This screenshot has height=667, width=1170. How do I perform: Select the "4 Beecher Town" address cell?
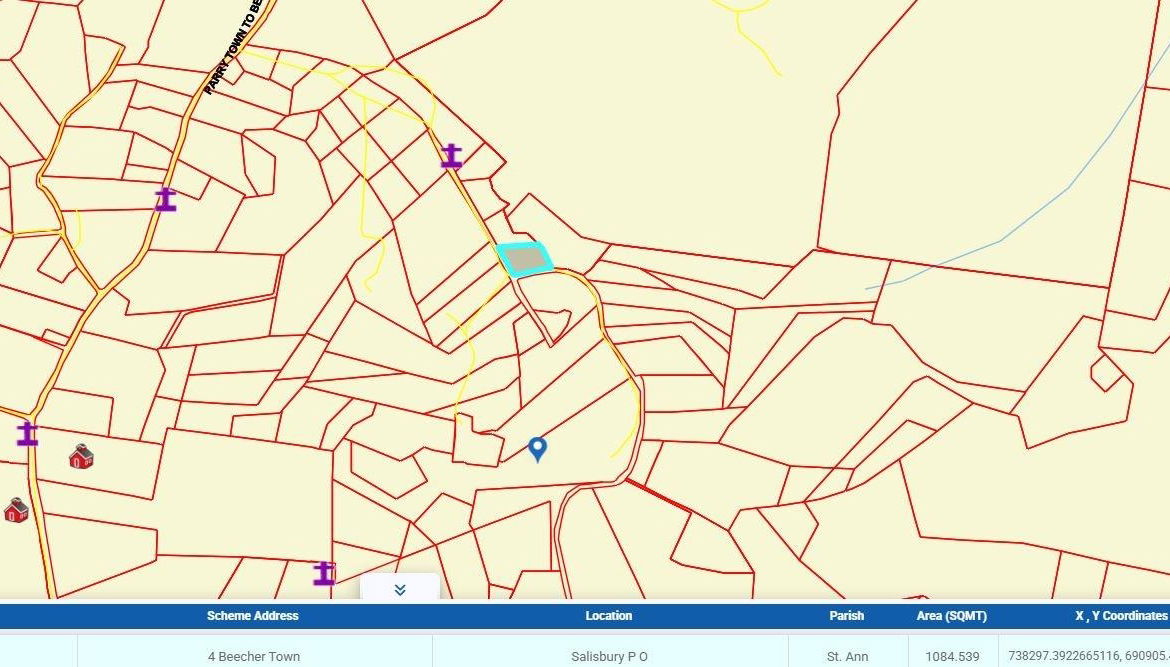pos(254,657)
